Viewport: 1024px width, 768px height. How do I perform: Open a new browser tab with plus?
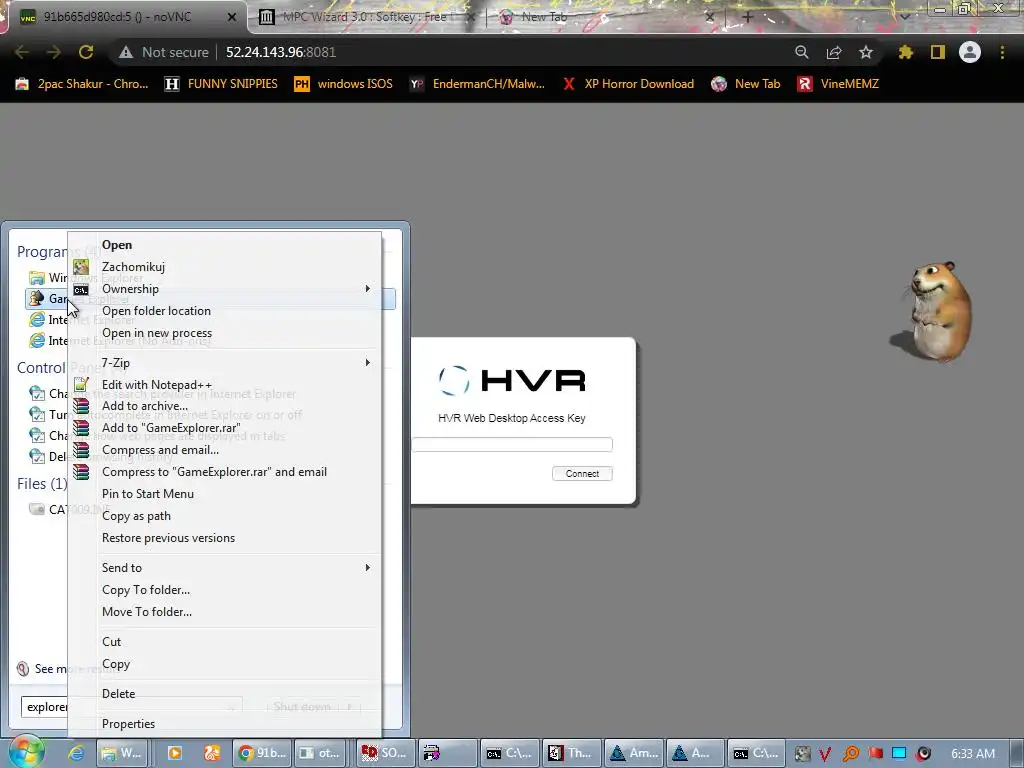748,17
